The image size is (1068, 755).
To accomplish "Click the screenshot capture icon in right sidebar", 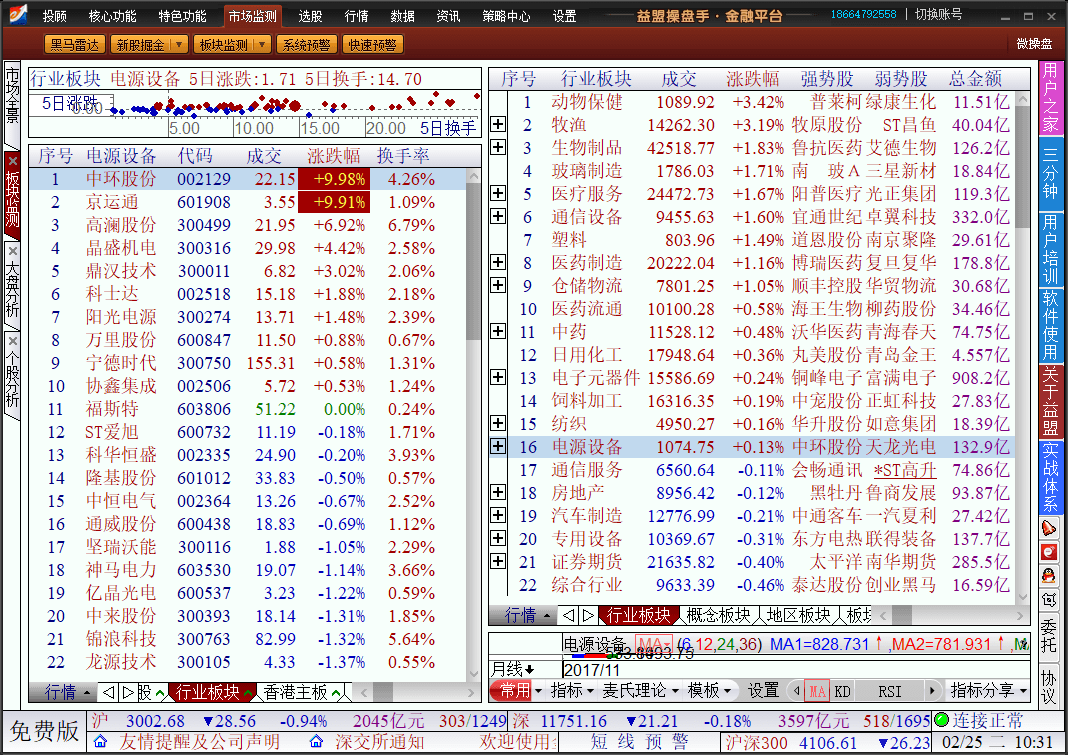I will (1049, 600).
